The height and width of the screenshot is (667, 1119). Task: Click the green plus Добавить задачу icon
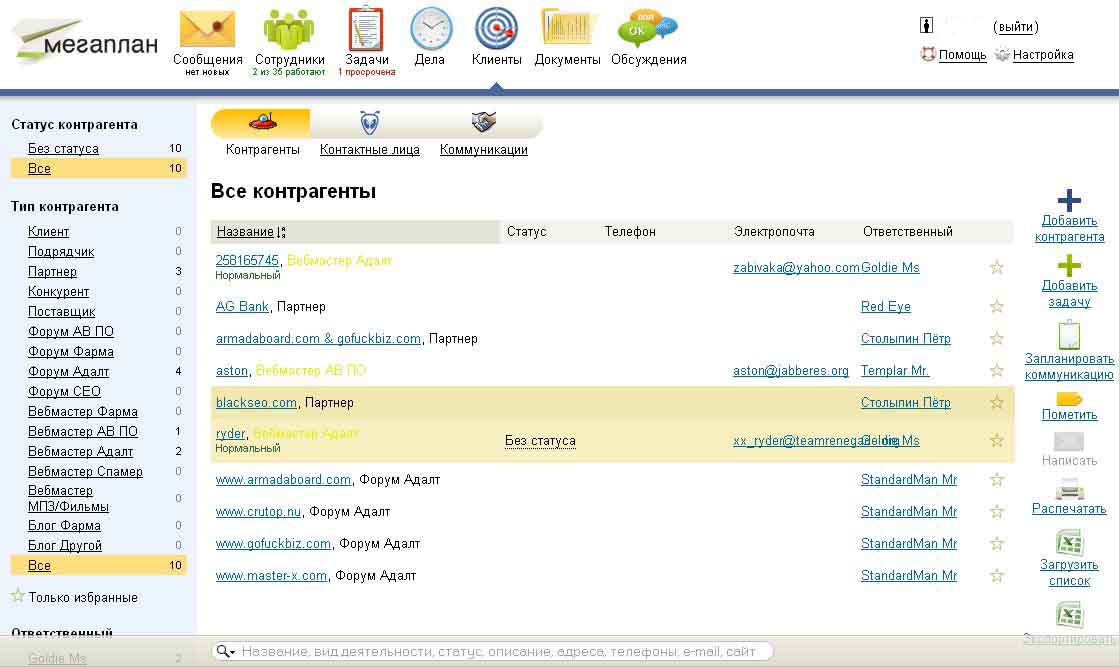(1069, 265)
